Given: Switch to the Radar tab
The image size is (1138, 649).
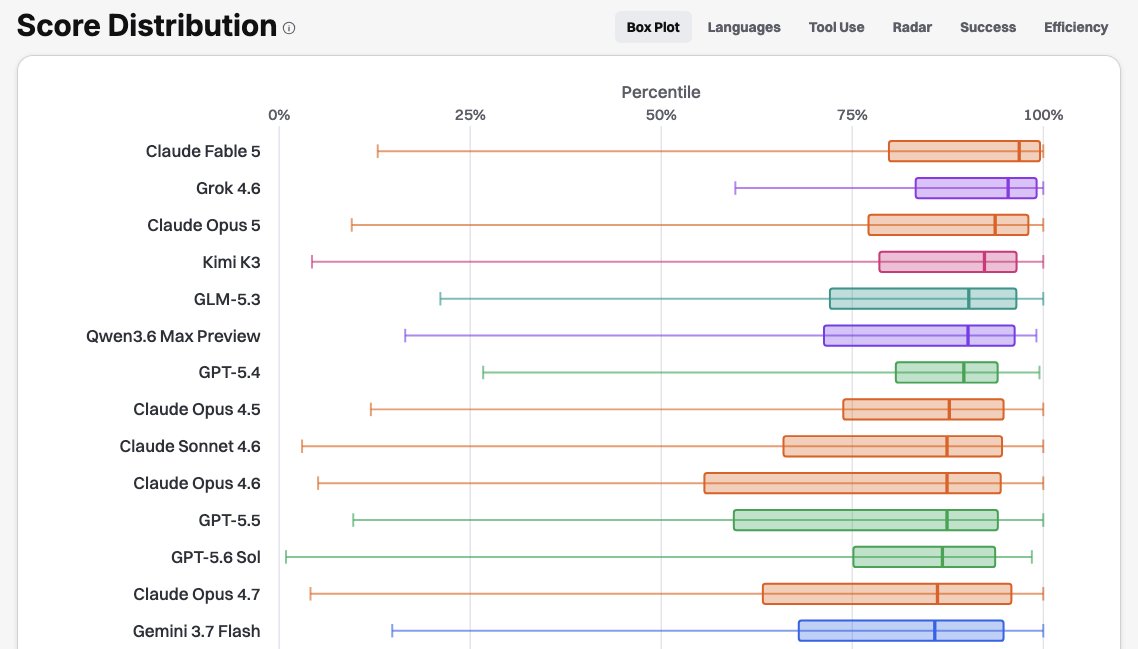Looking at the screenshot, I should pyautogui.click(x=912, y=28).
